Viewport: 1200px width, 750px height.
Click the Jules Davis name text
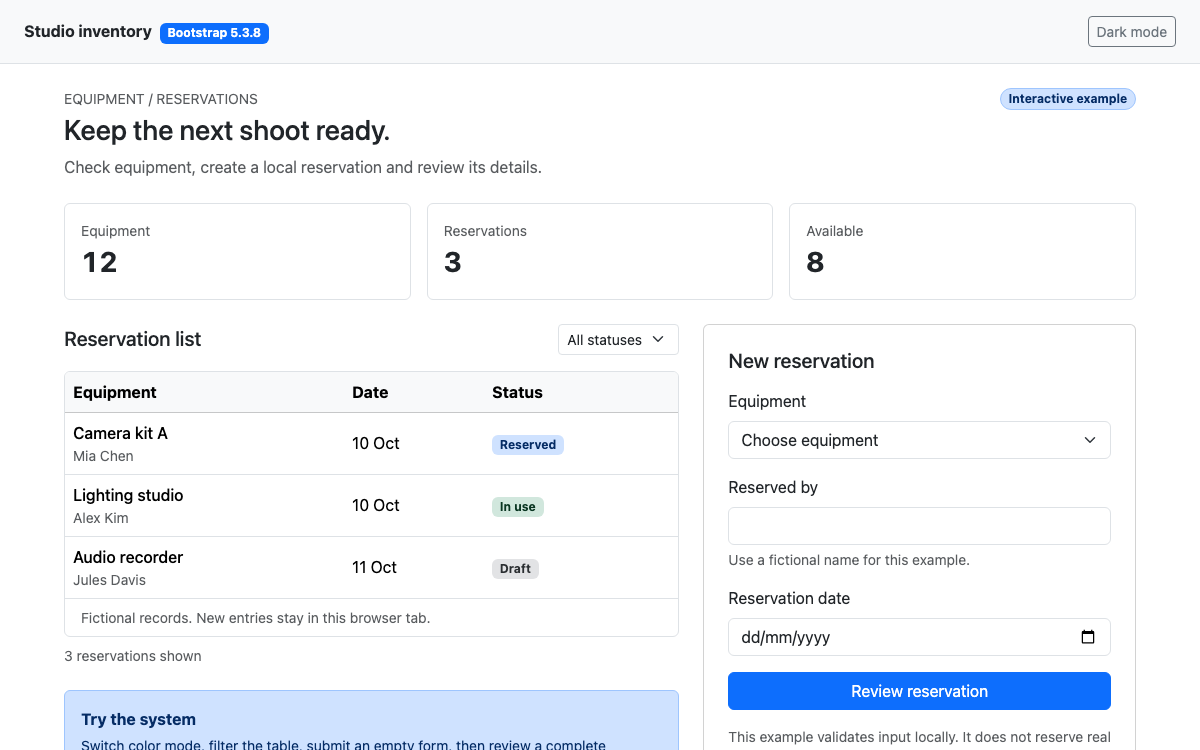click(109, 580)
